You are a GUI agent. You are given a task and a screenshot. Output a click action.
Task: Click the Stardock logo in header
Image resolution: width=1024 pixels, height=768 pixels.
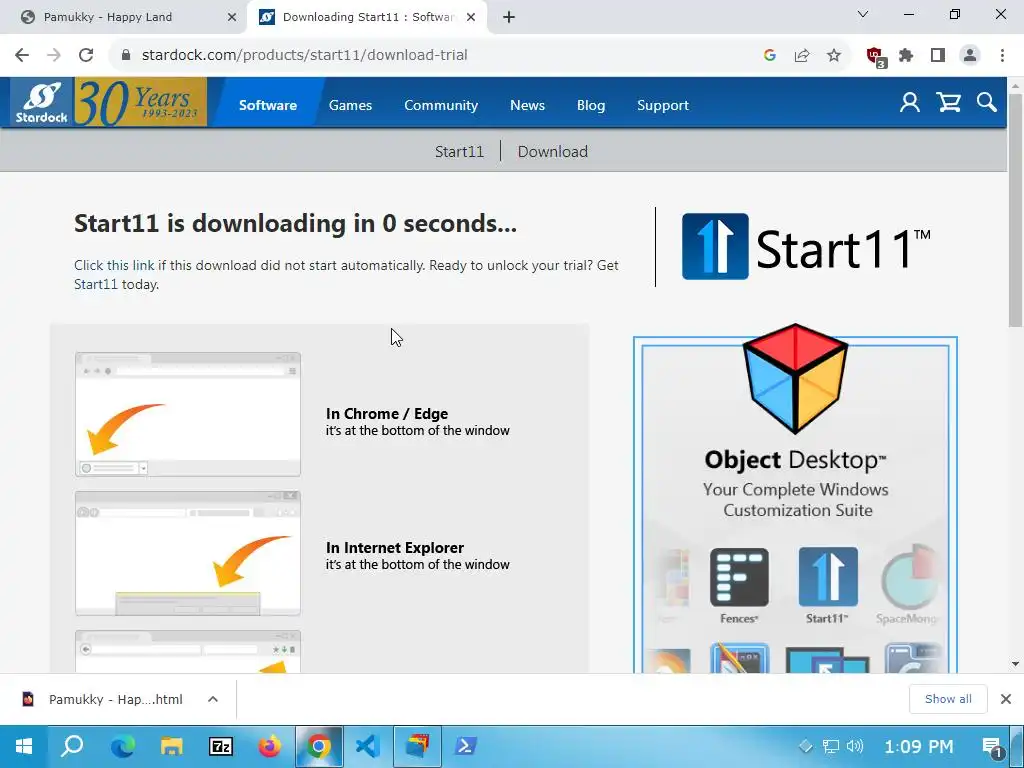[42, 103]
